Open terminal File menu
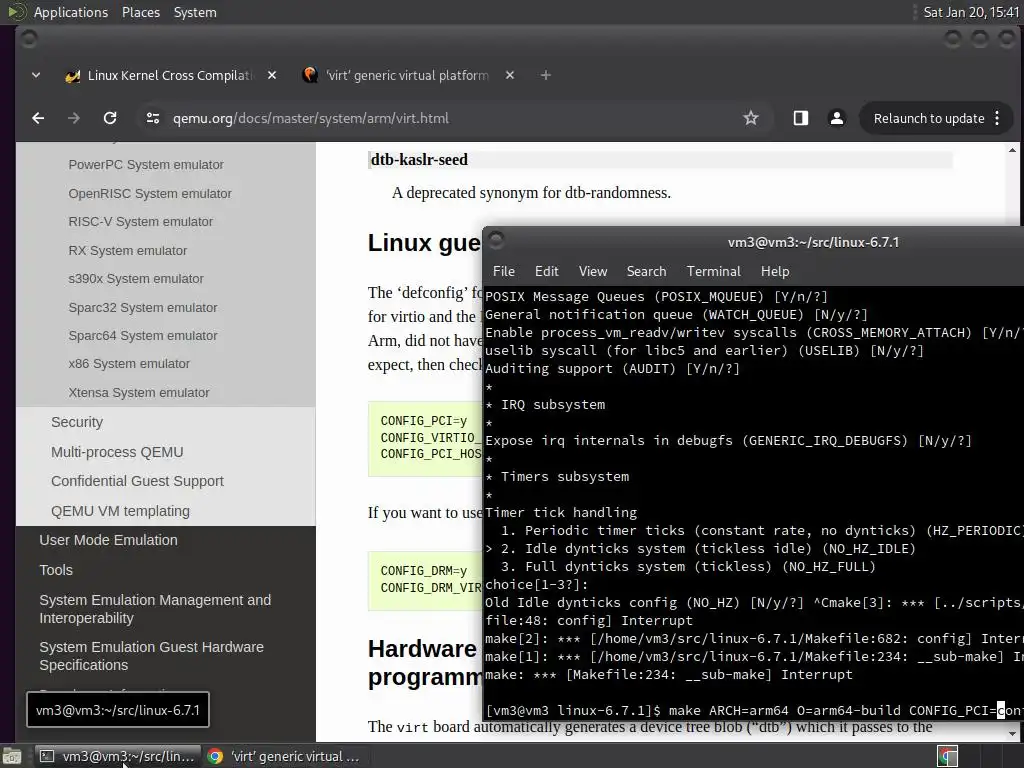 tap(504, 271)
